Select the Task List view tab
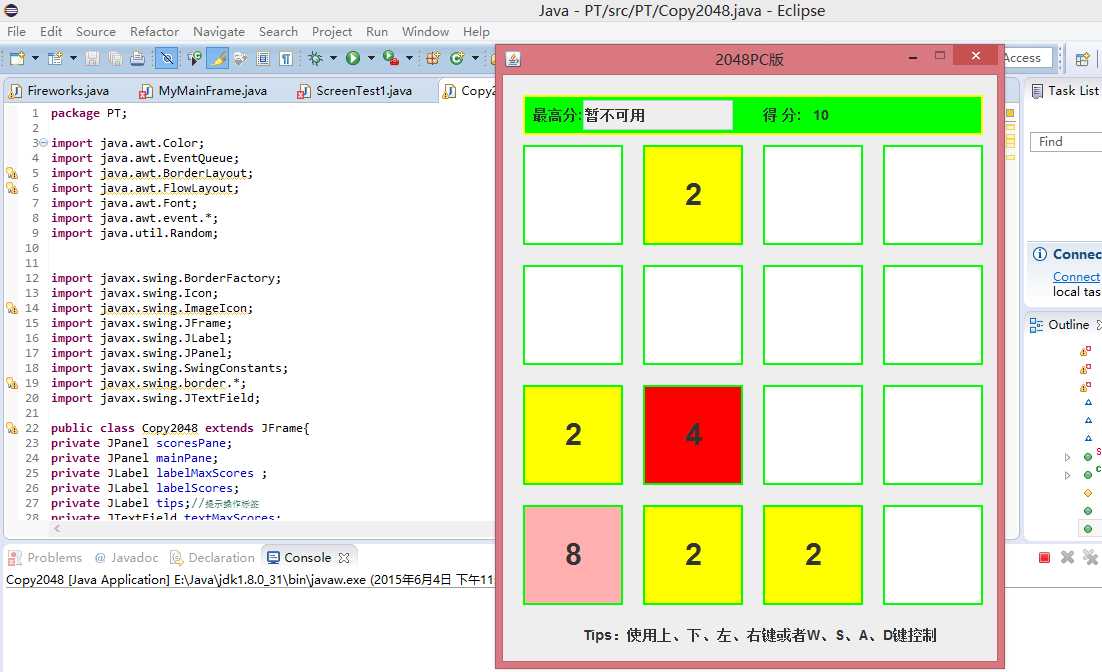The width and height of the screenshot is (1102, 672). 1065,91
